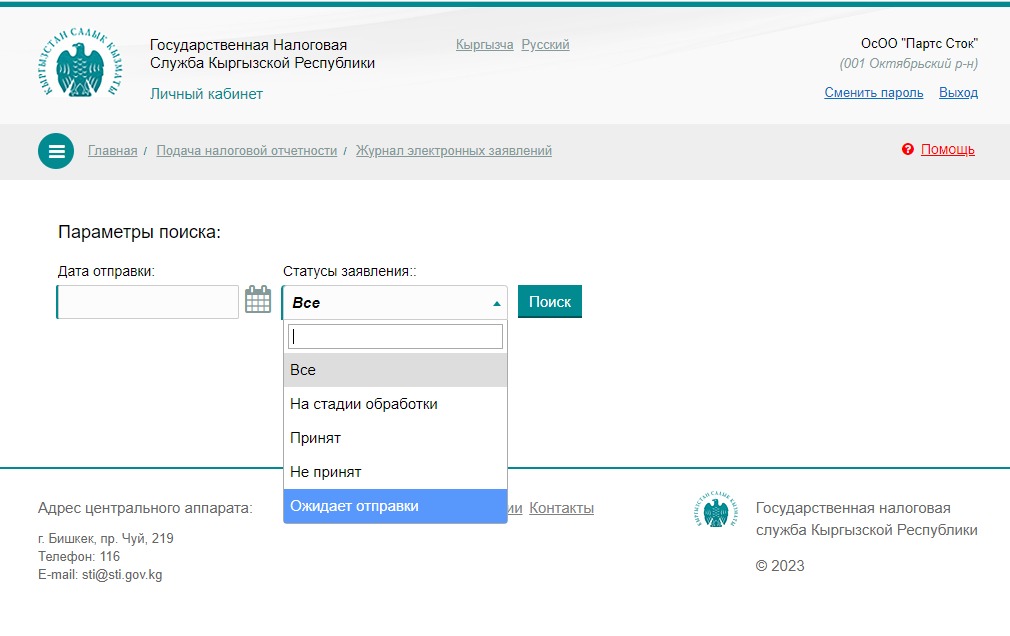Click the red help question mark icon
The image size is (1010, 636).
point(908,150)
